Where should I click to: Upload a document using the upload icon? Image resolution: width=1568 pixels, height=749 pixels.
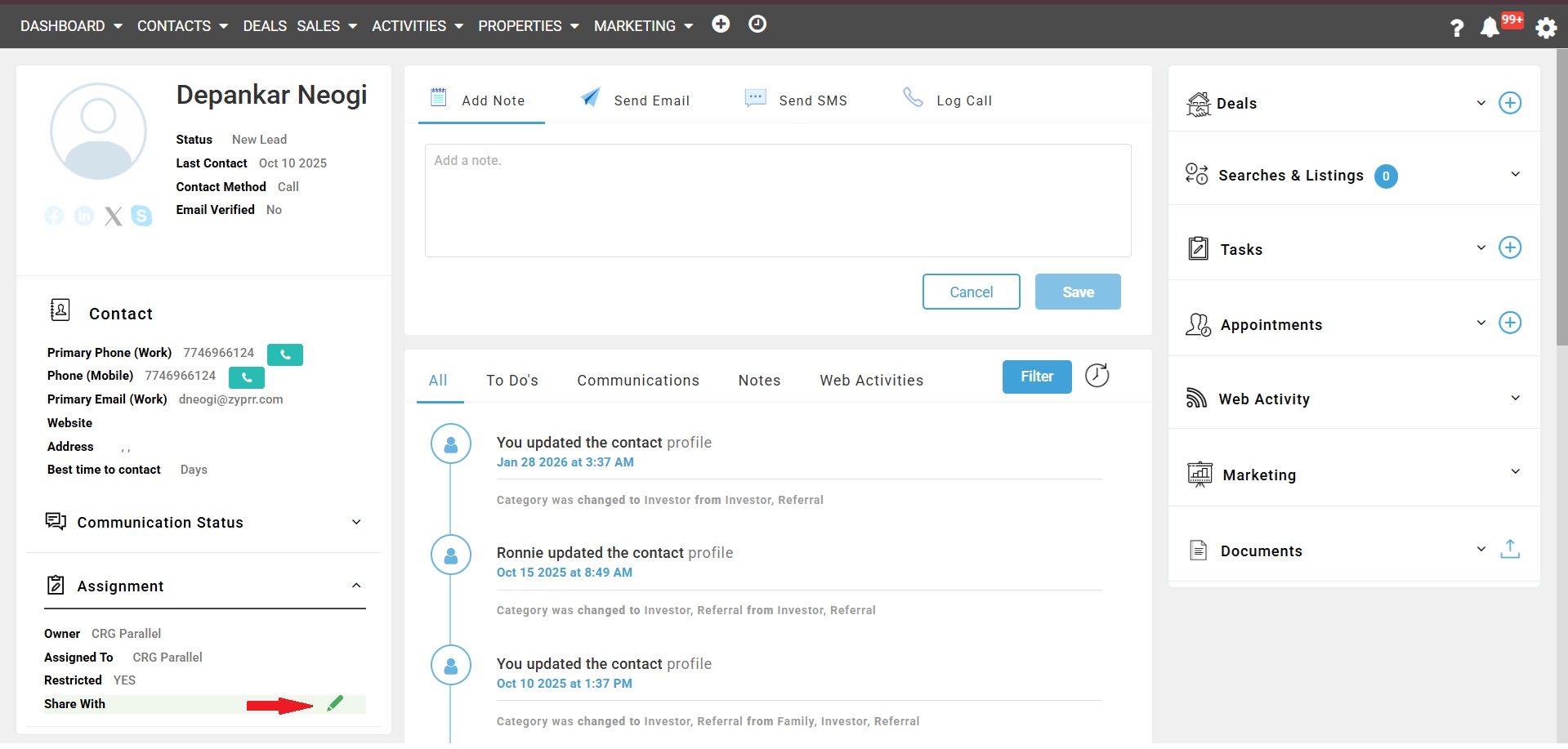pos(1509,550)
